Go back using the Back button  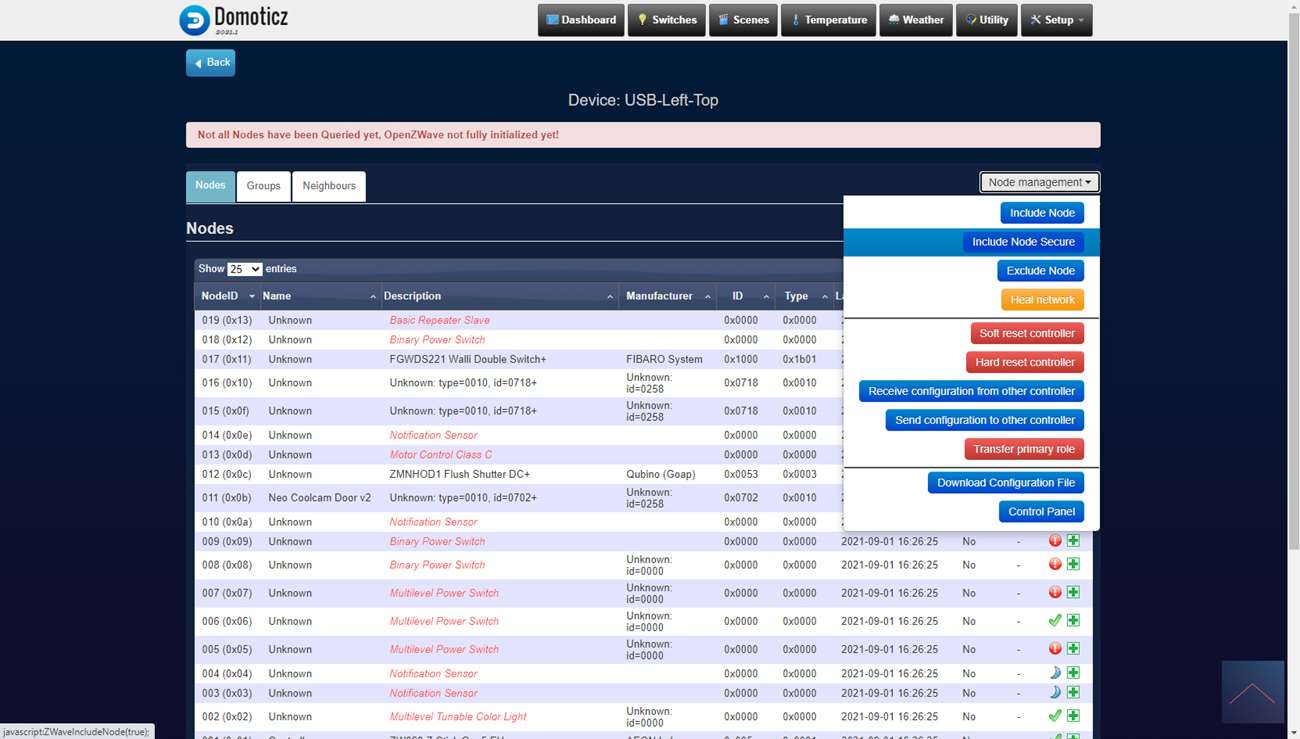pos(210,63)
